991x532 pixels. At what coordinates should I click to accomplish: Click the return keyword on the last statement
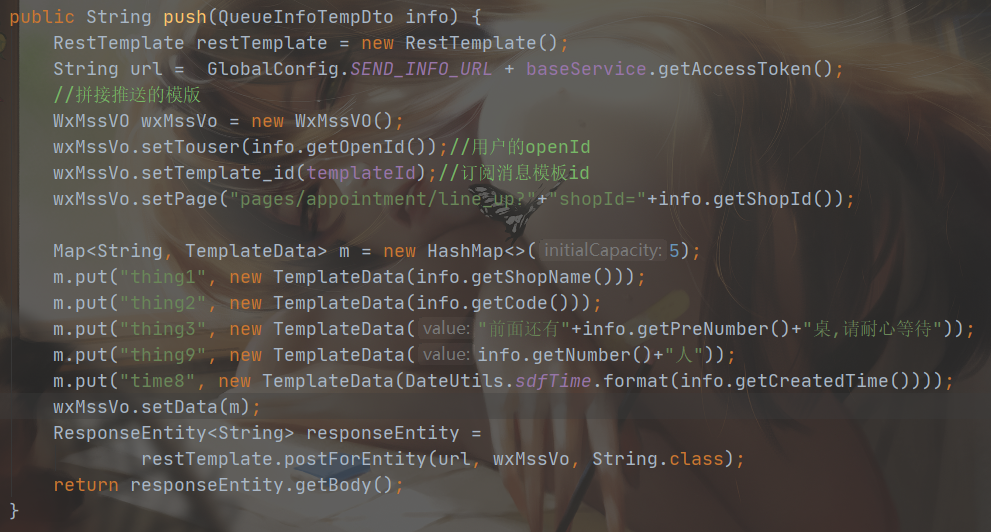(85, 485)
